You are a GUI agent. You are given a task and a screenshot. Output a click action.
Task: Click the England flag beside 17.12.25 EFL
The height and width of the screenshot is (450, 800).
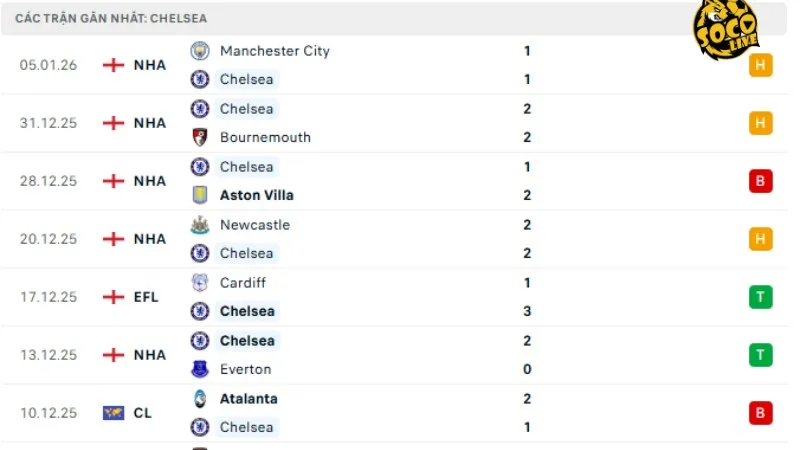(113, 297)
